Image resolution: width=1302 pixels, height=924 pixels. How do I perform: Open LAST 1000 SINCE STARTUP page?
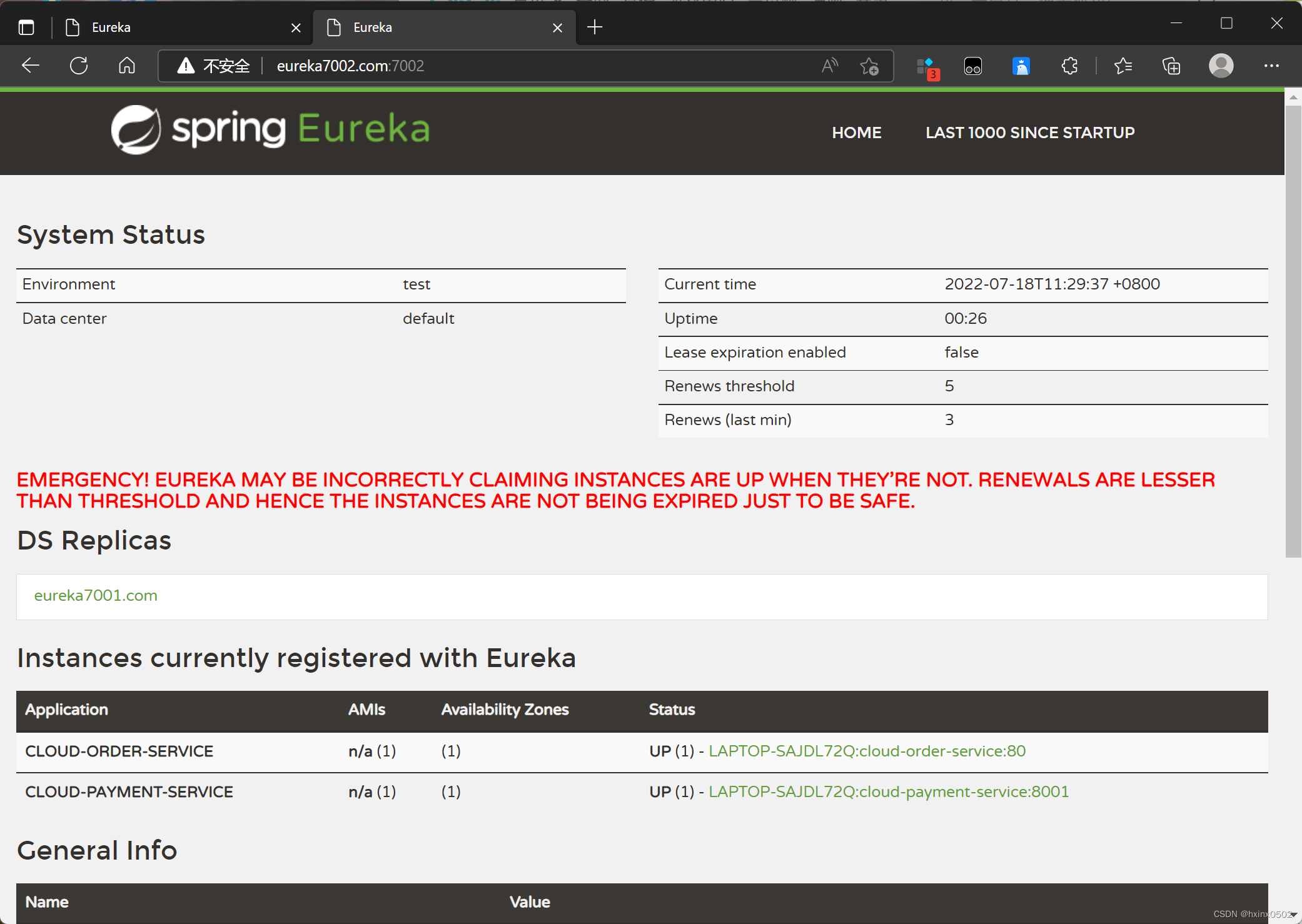tap(1030, 133)
